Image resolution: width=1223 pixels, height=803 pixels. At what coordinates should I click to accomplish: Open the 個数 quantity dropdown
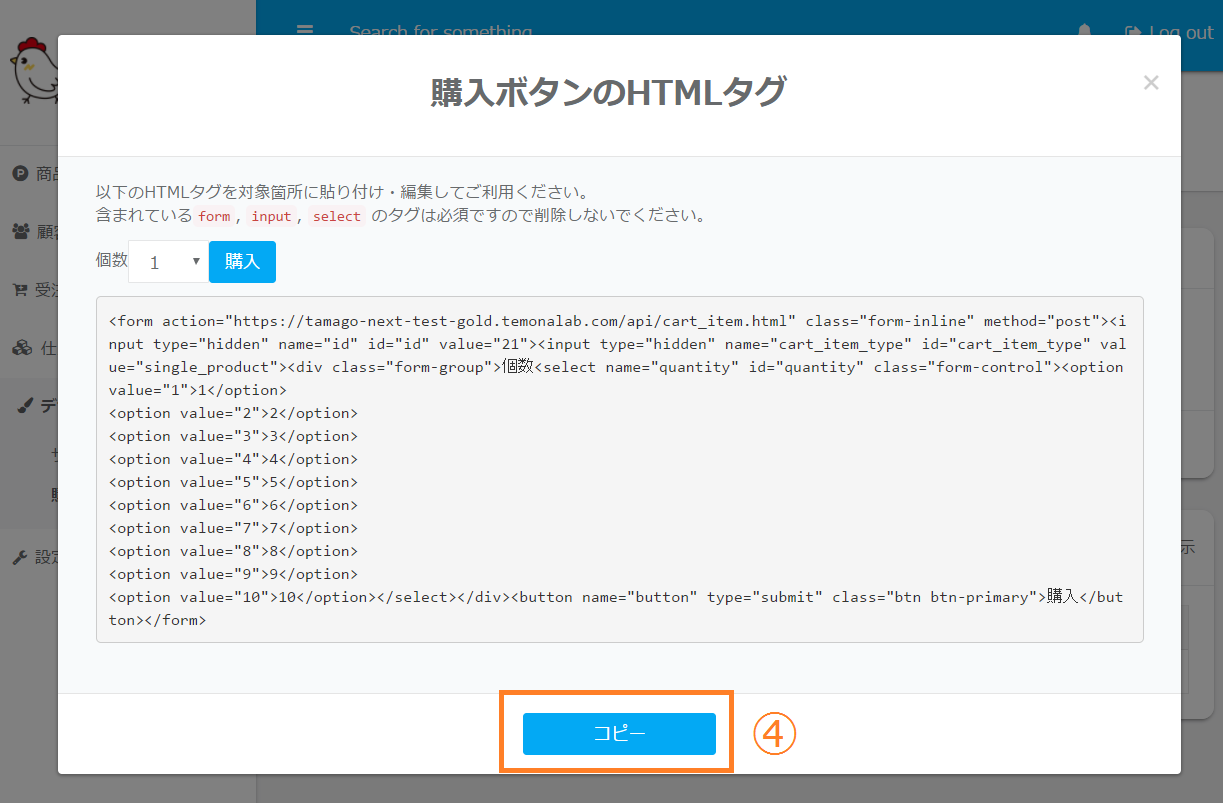click(x=167, y=262)
